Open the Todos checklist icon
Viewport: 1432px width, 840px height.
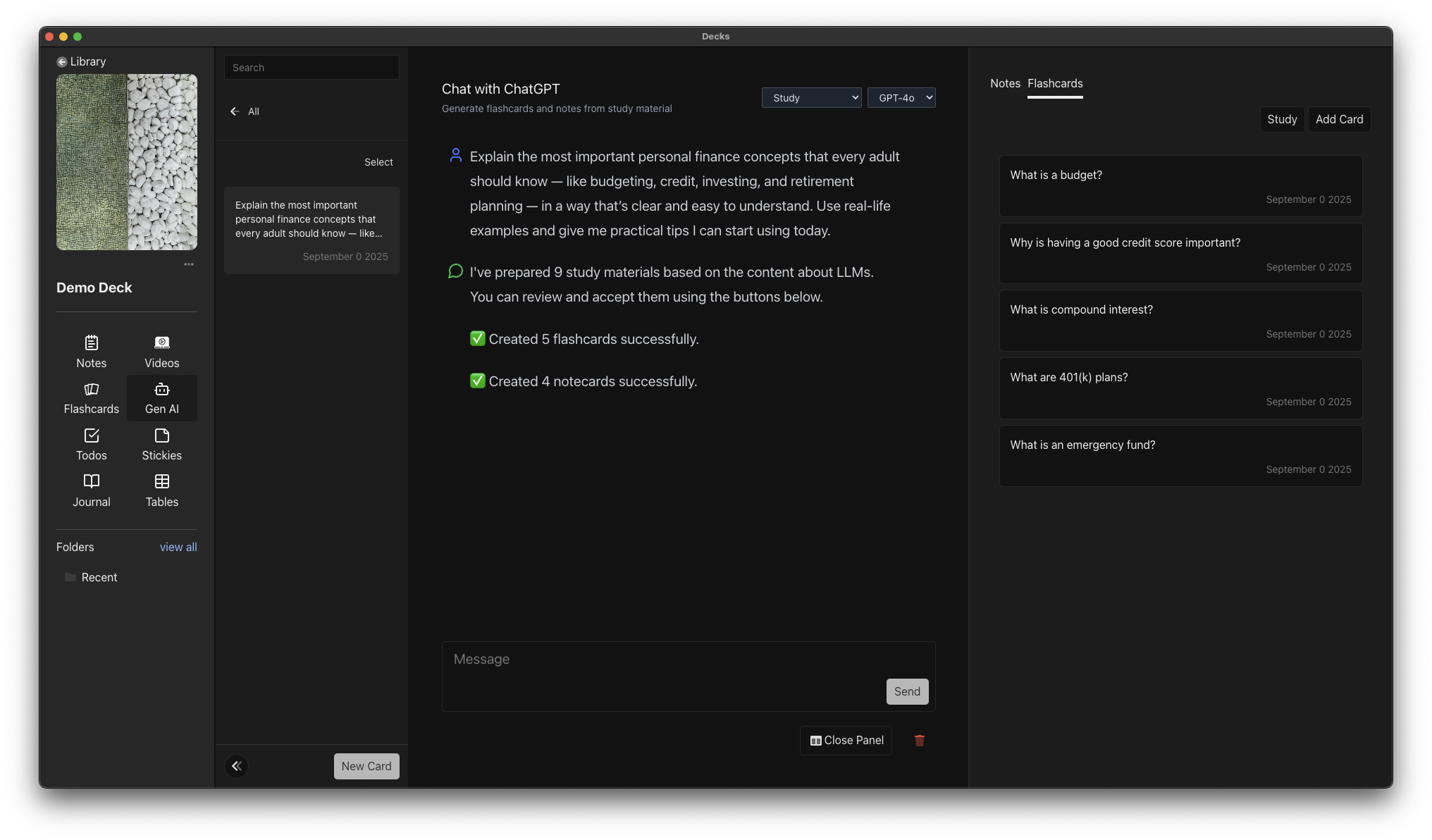pos(92,436)
